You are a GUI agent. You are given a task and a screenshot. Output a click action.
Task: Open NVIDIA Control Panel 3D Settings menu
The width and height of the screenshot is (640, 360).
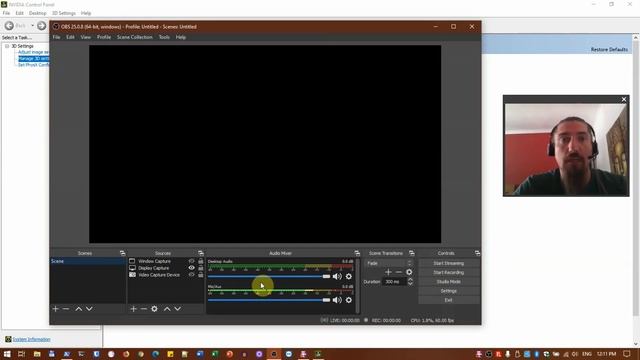click(x=64, y=13)
